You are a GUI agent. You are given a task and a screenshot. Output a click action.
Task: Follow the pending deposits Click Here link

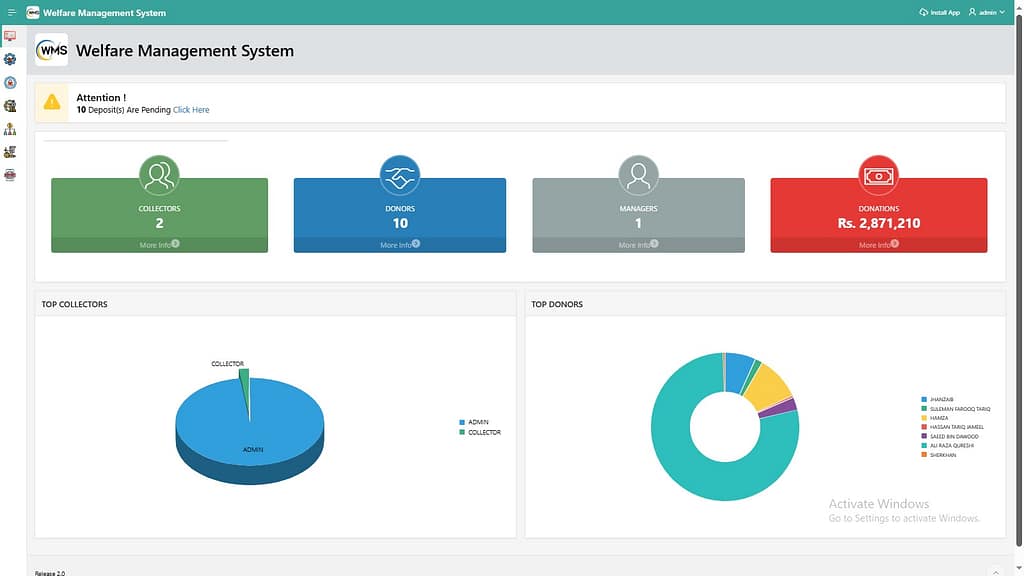coord(191,110)
